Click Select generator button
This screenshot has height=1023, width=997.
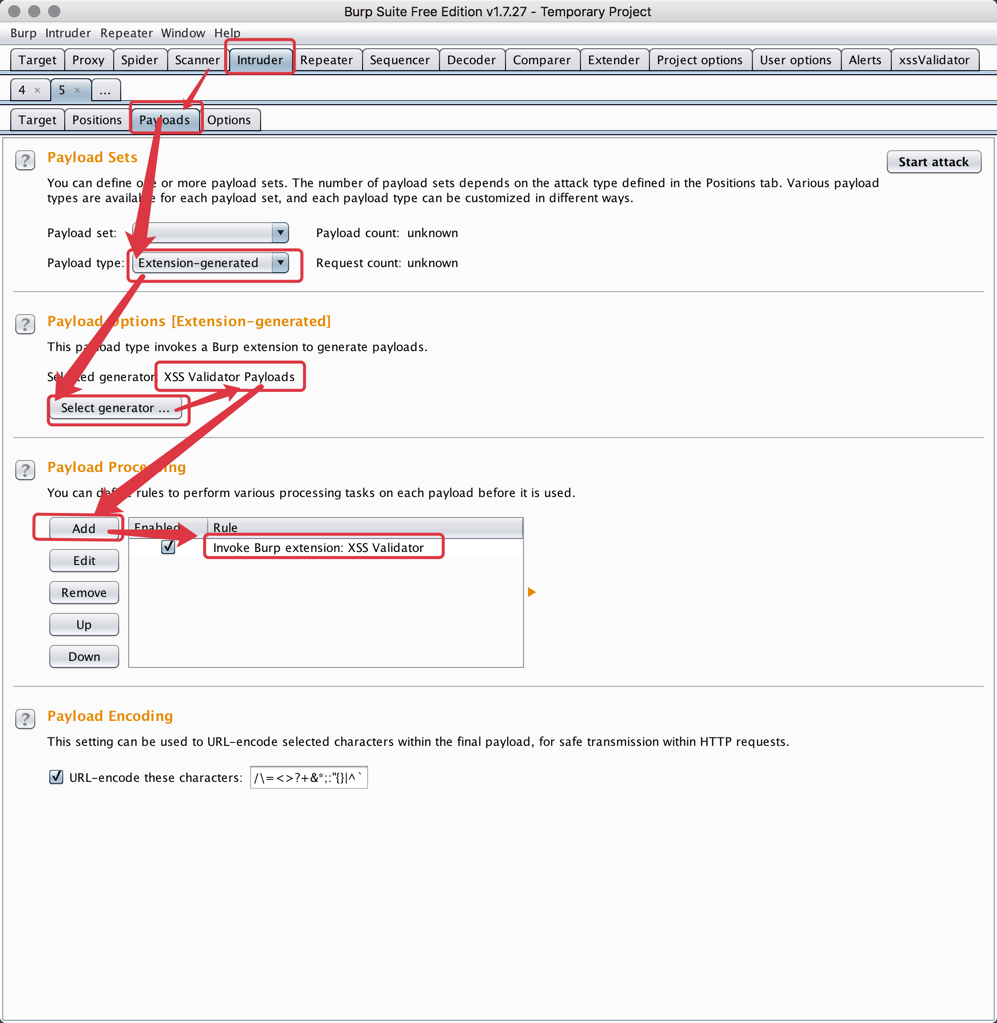[x=115, y=408]
